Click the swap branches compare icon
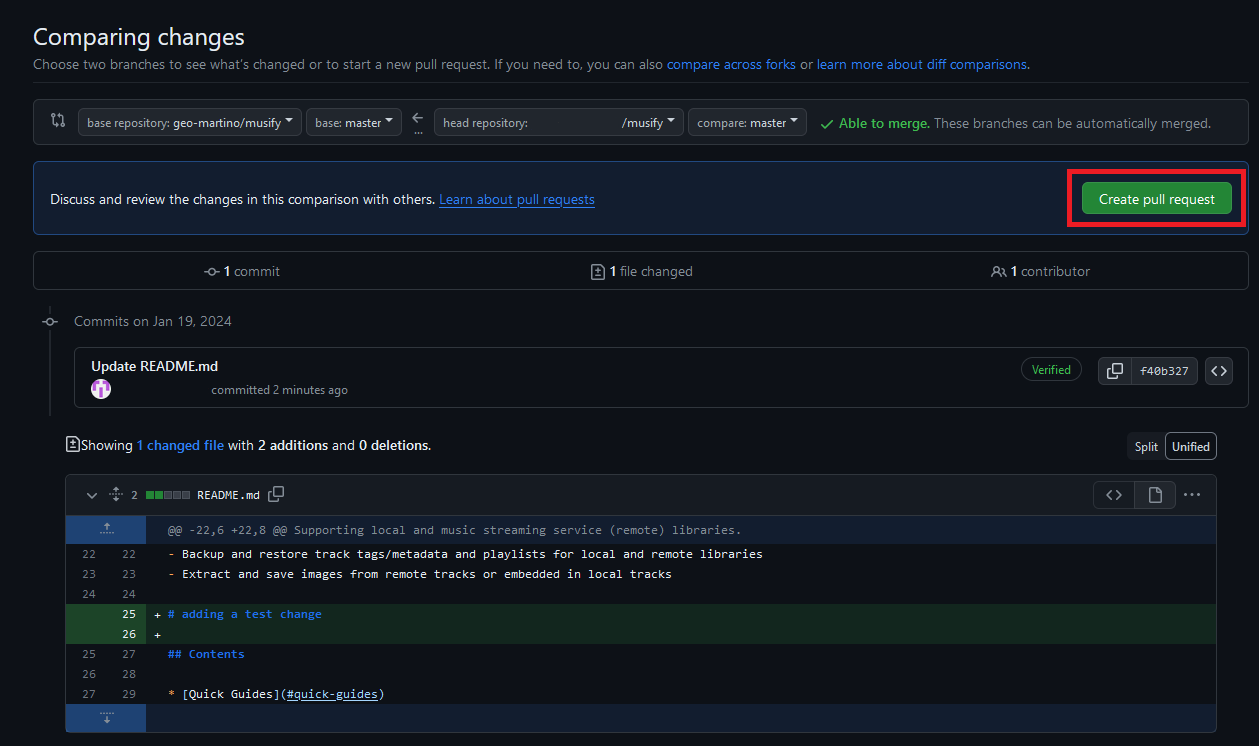1259x746 pixels. click(x=57, y=121)
